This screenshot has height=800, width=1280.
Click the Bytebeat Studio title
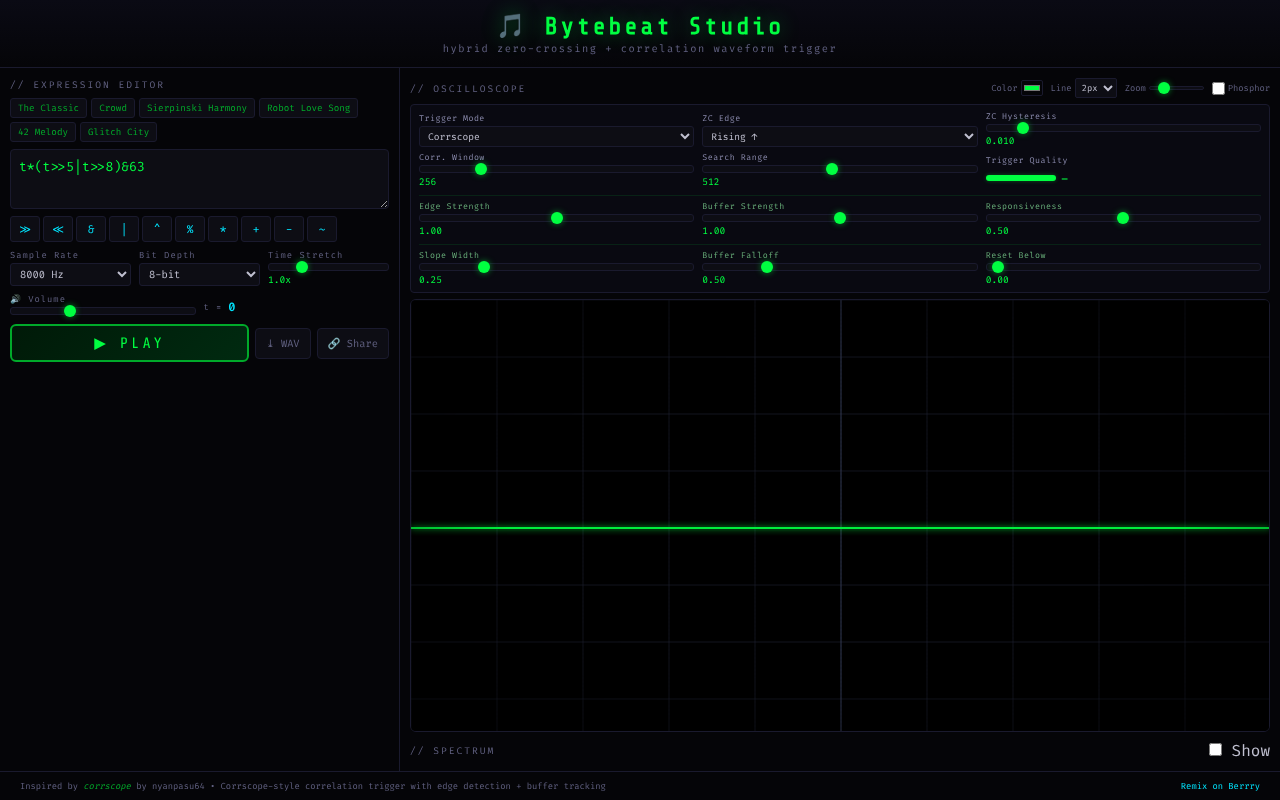tap(640, 27)
